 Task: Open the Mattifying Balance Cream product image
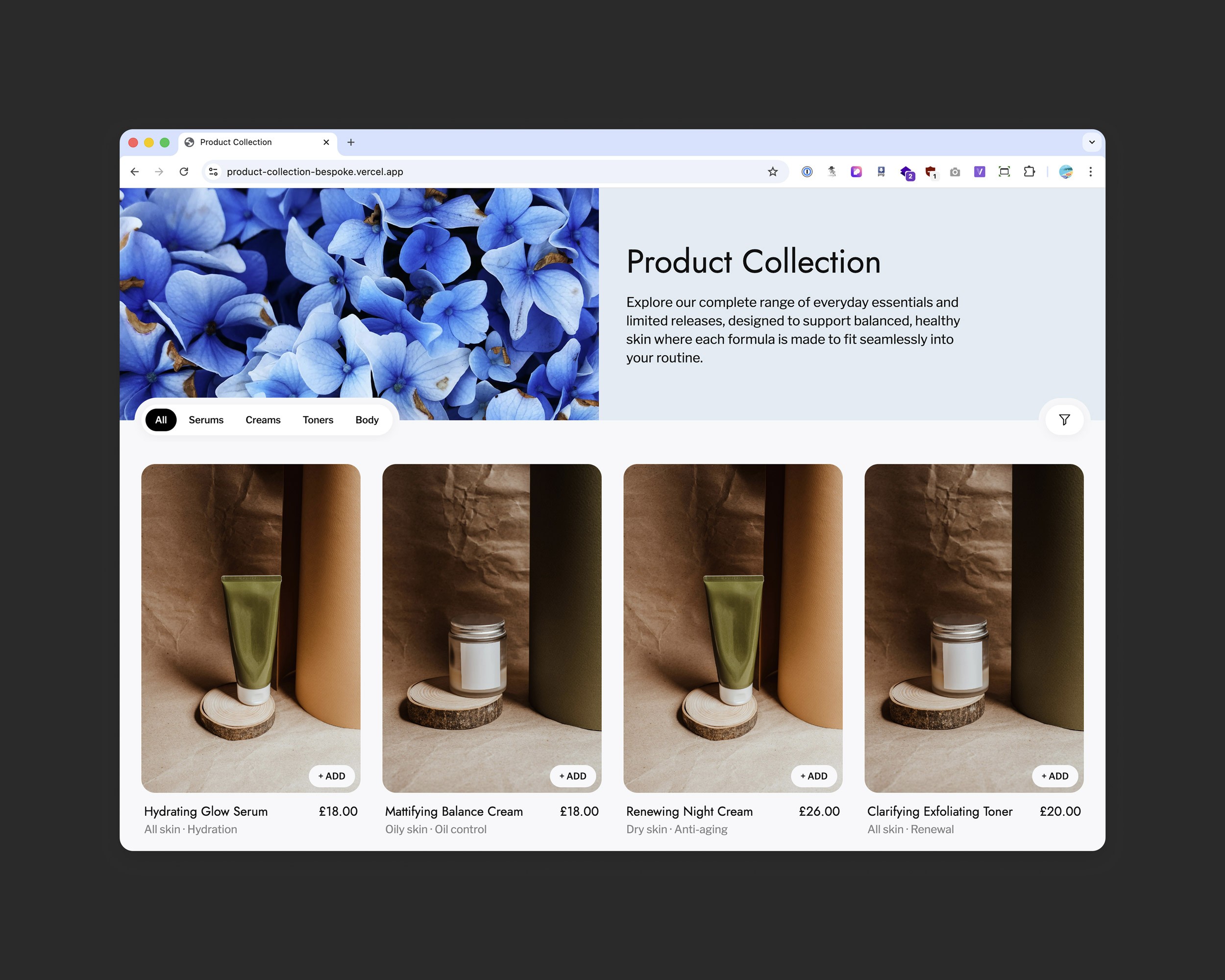click(x=491, y=613)
